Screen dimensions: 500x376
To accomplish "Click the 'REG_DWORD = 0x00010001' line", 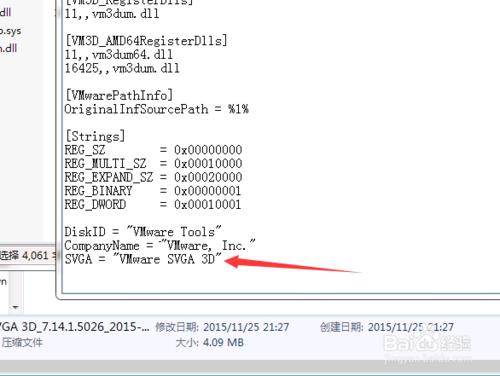I will [153, 204].
